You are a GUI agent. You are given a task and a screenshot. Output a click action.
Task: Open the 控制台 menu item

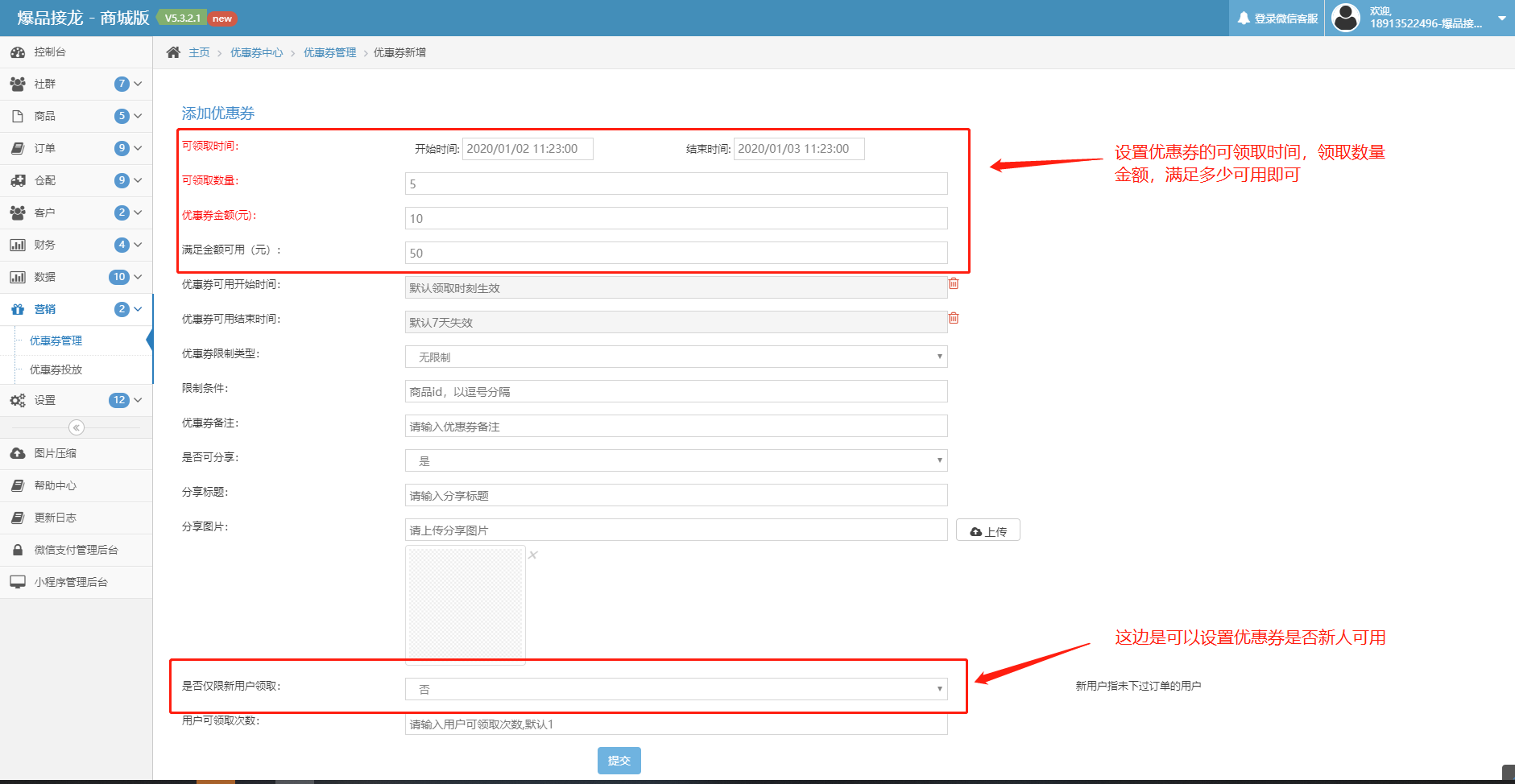click(77, 52)
